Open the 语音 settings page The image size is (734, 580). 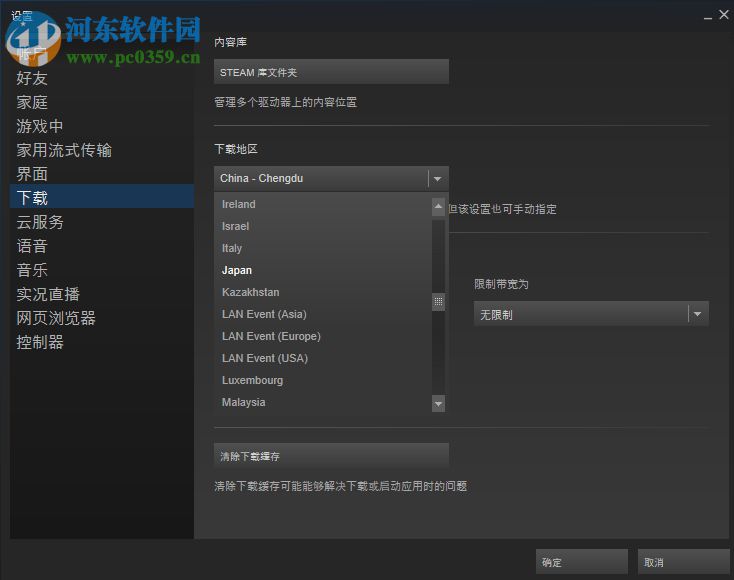coord(102,246)
